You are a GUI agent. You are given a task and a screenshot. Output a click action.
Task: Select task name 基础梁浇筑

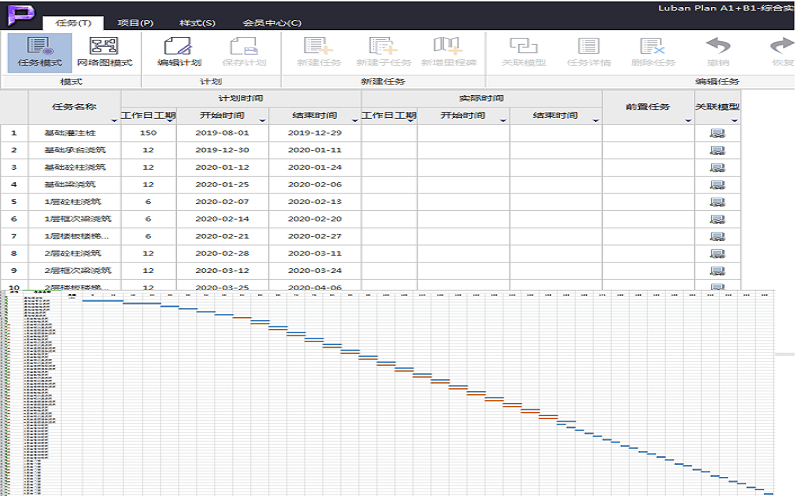70,184
